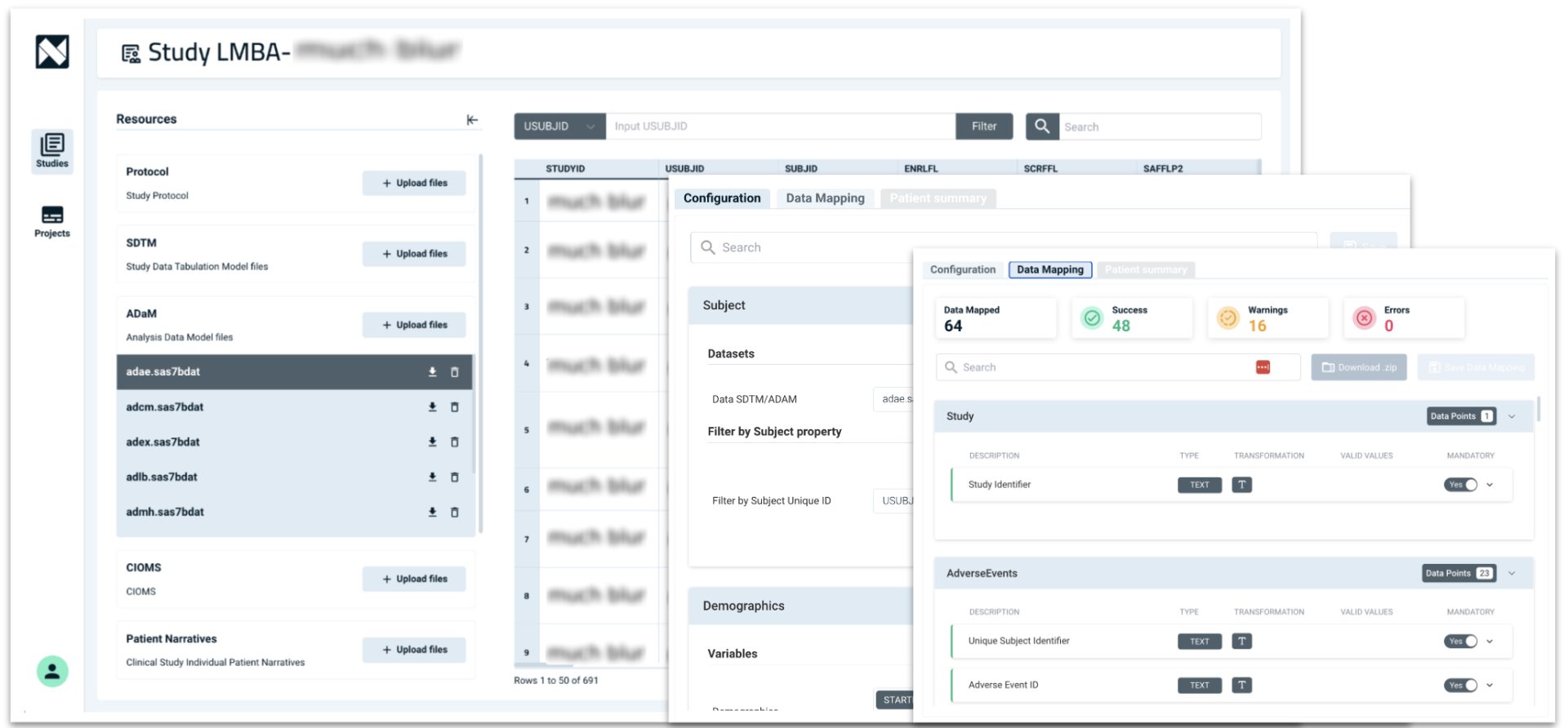1568x728 pixels.
Task: Click the Resources panel scrollbar
Action: pos(480,343)
